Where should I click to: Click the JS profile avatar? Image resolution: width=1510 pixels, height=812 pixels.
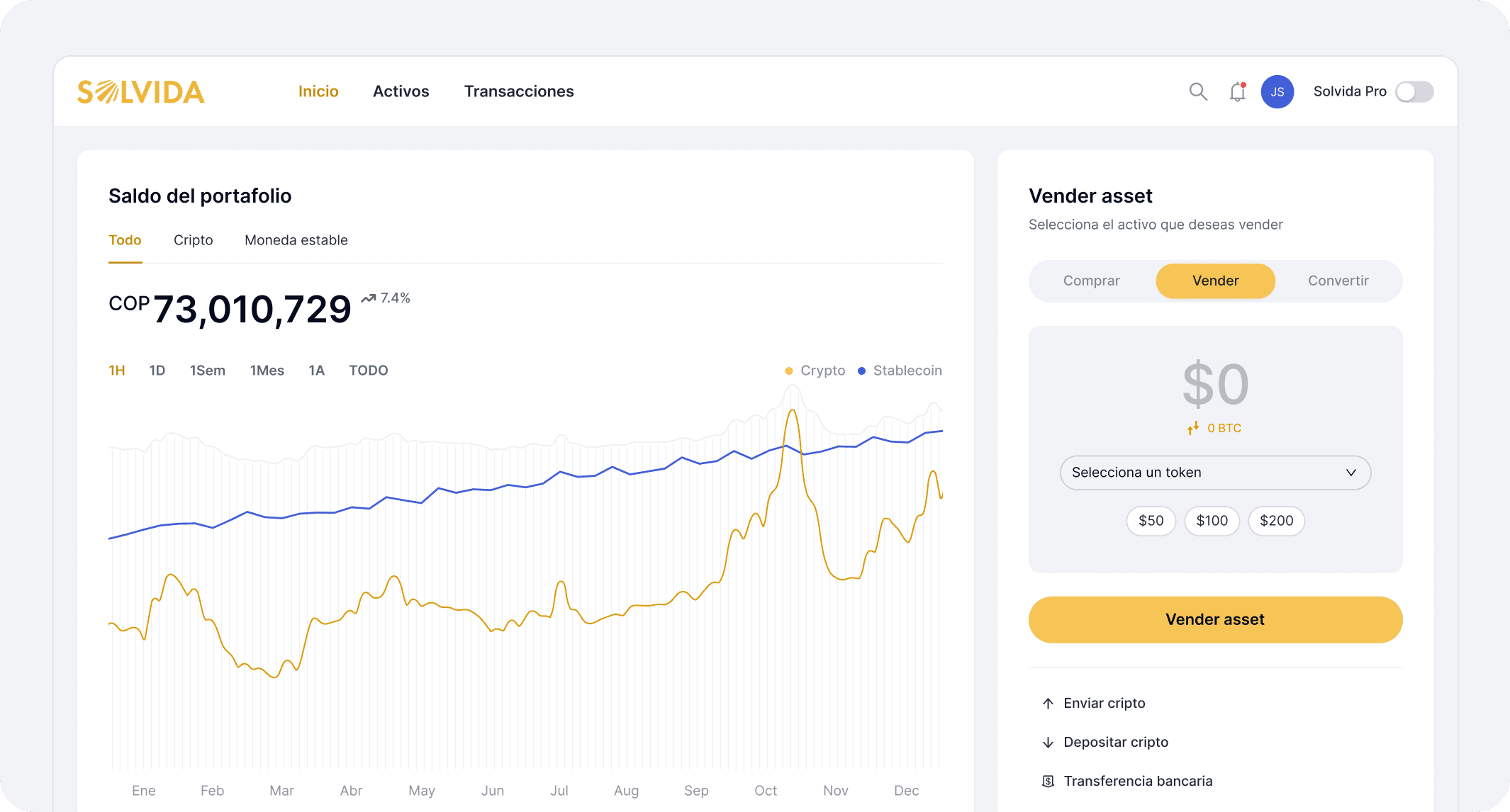[1277, 91]
